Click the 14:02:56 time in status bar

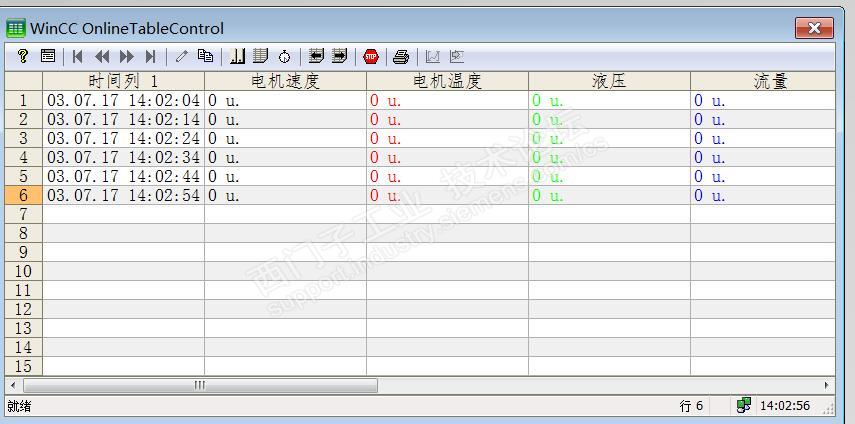coord(785,406)
